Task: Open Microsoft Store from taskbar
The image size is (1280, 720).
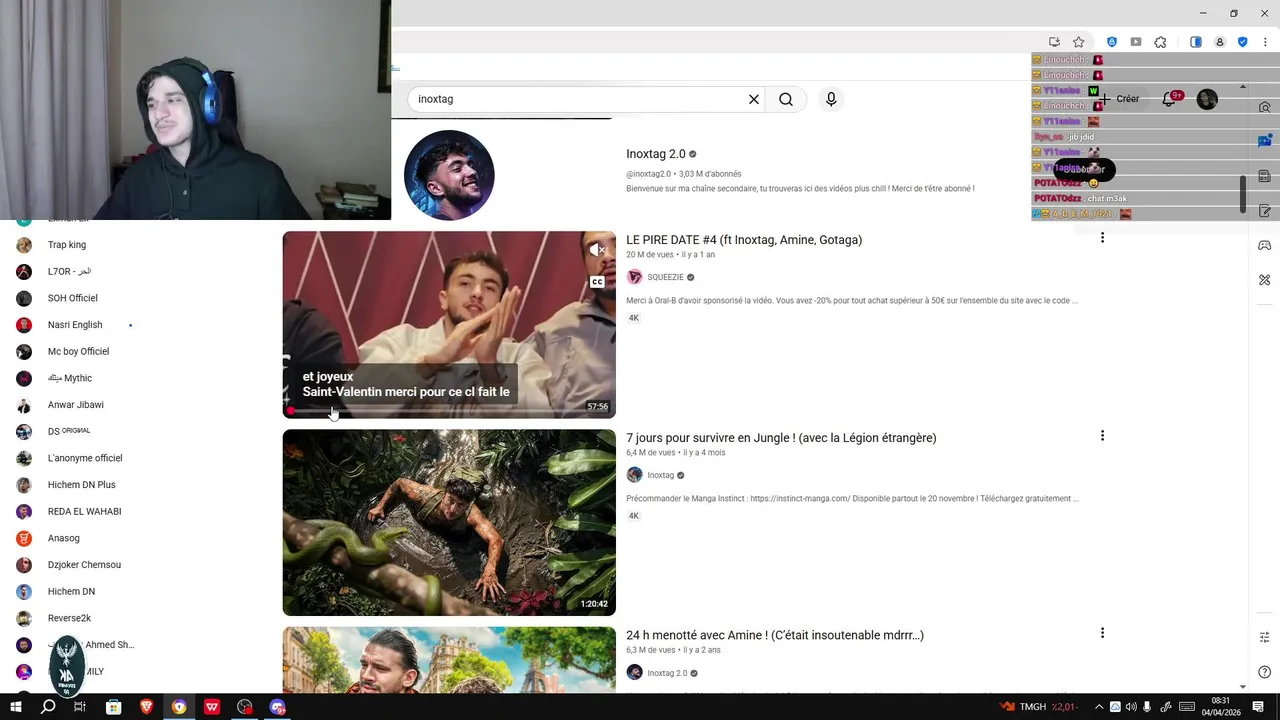Action: 114,707
